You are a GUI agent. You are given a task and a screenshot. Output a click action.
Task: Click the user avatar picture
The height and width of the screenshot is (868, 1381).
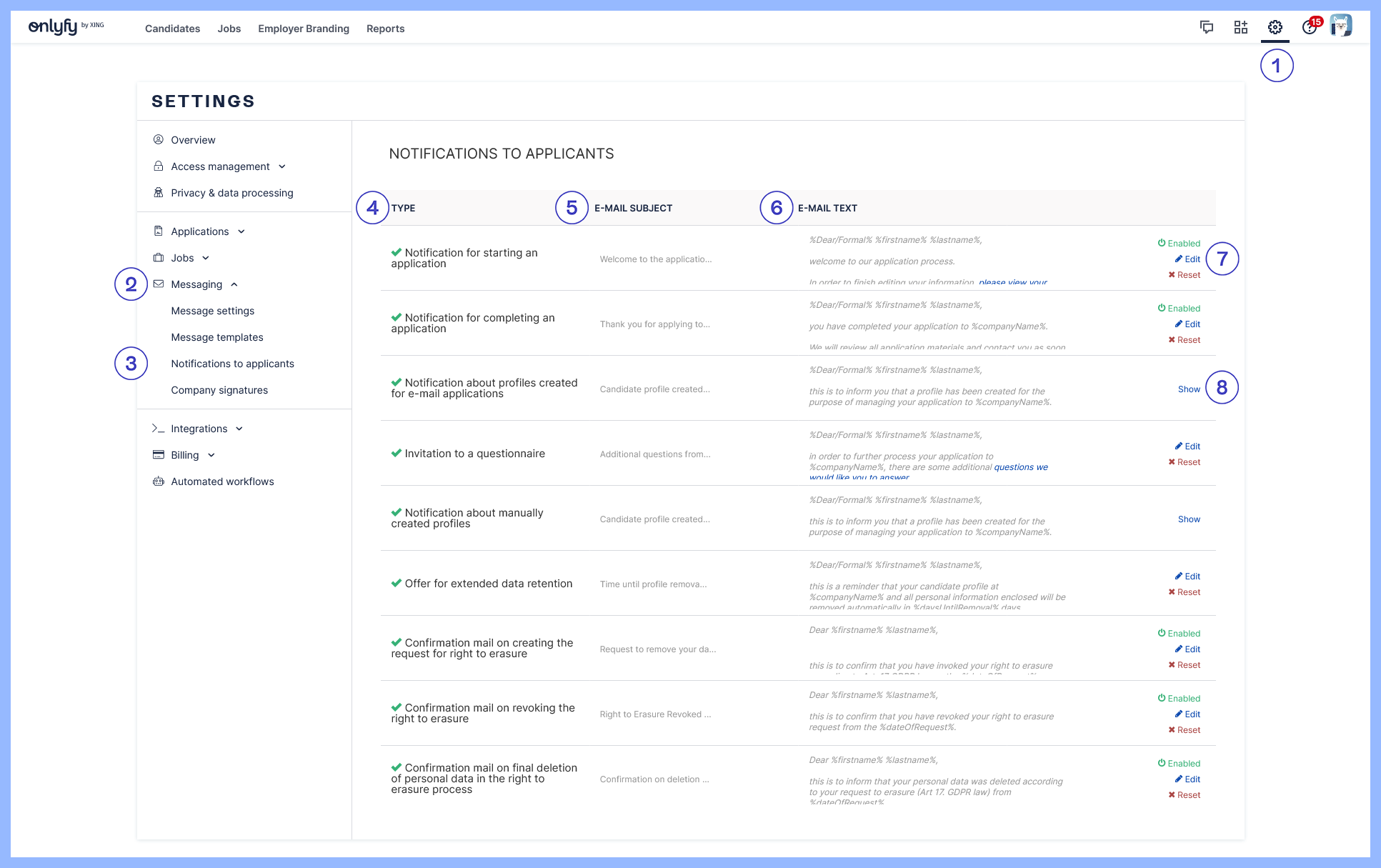[x=1341, y=26]
